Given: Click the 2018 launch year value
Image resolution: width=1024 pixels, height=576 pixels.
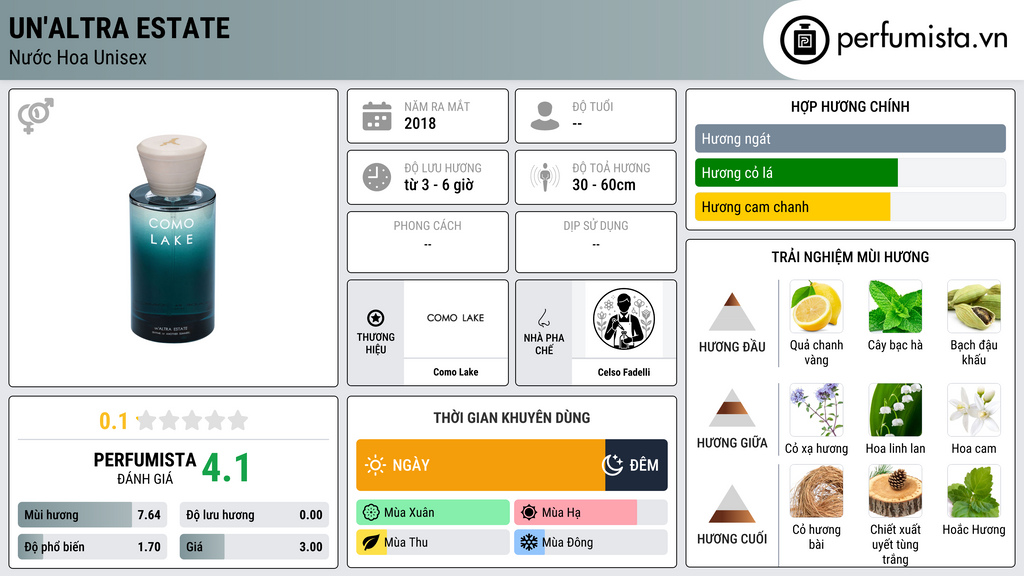Looking at the screenshot, I should 420,123.
